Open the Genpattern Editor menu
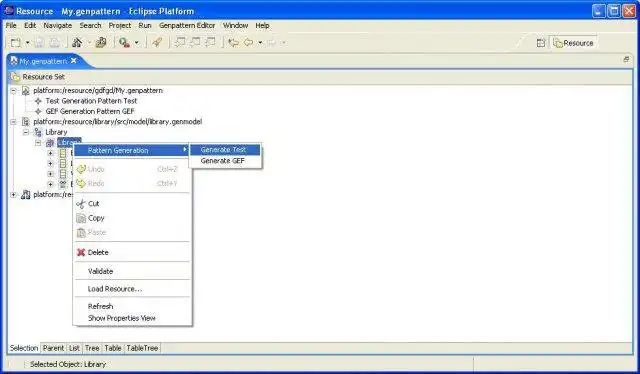The height and width of the screenshot is (374, 640). 187,25
